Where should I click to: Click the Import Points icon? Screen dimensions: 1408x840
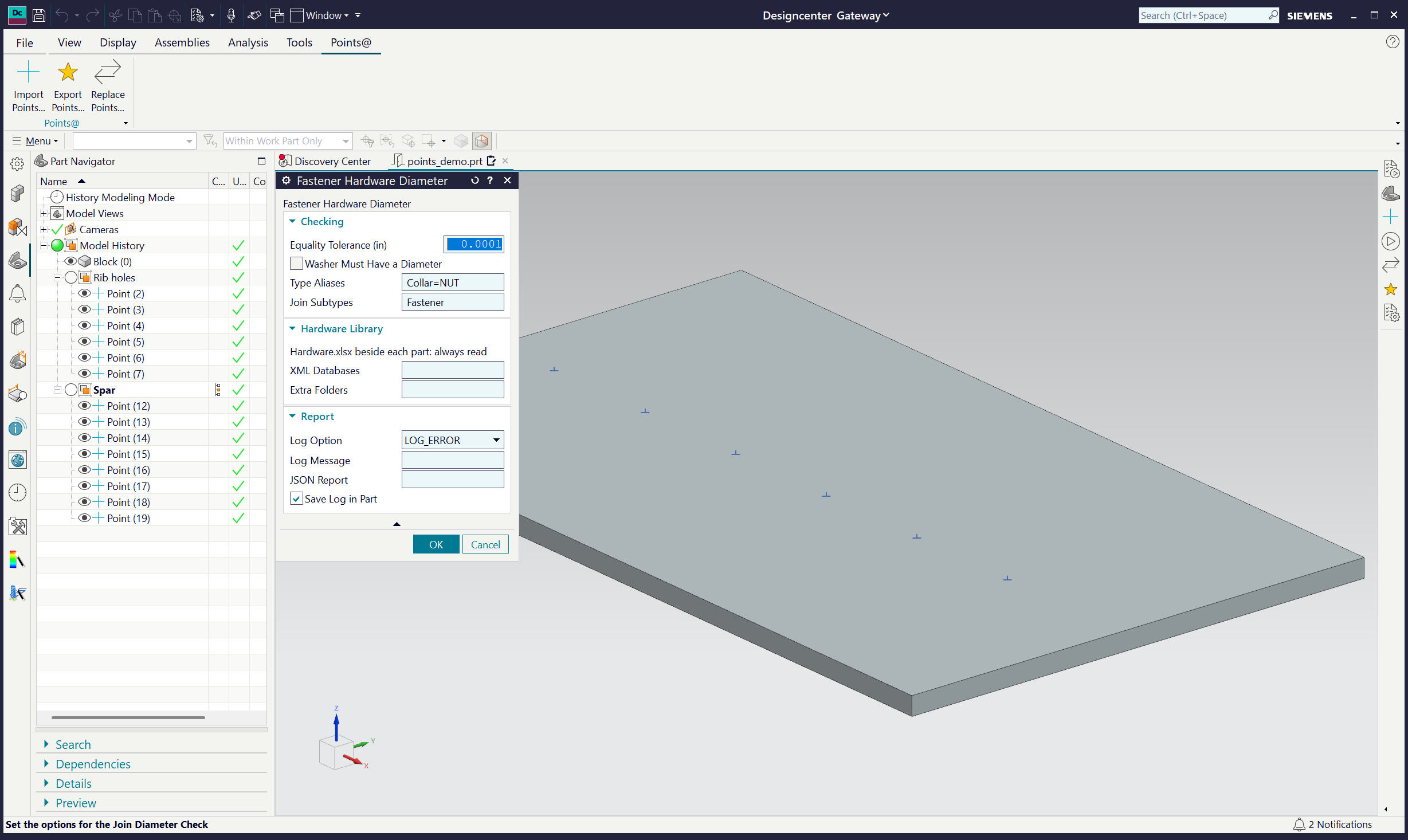pos(28,72)
